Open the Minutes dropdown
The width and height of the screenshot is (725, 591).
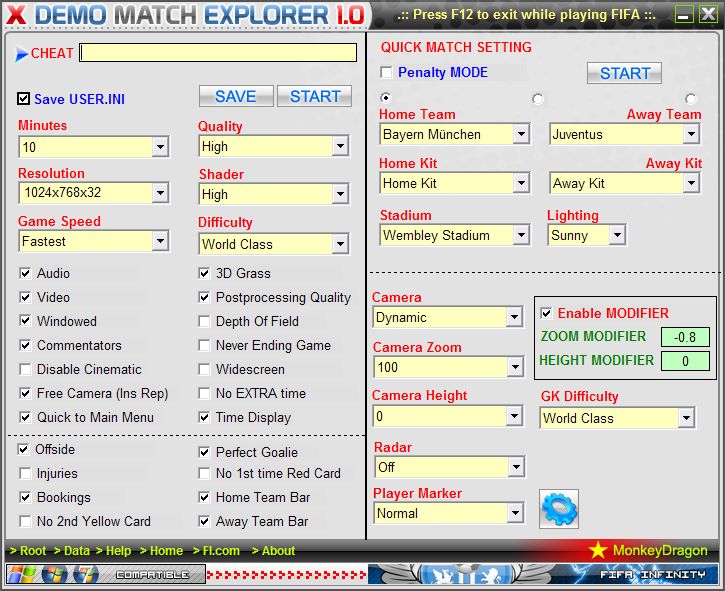tap(160, 147)
